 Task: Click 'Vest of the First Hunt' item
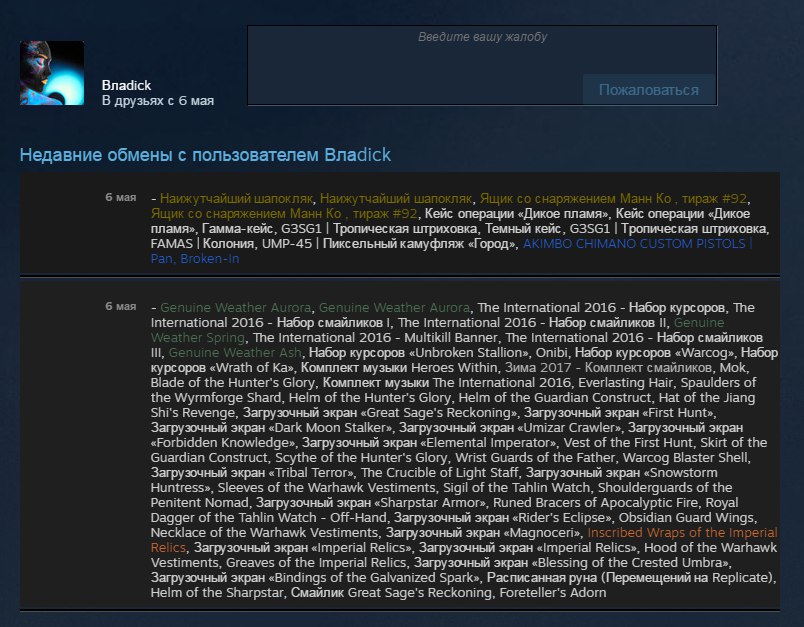pos(628,442)
